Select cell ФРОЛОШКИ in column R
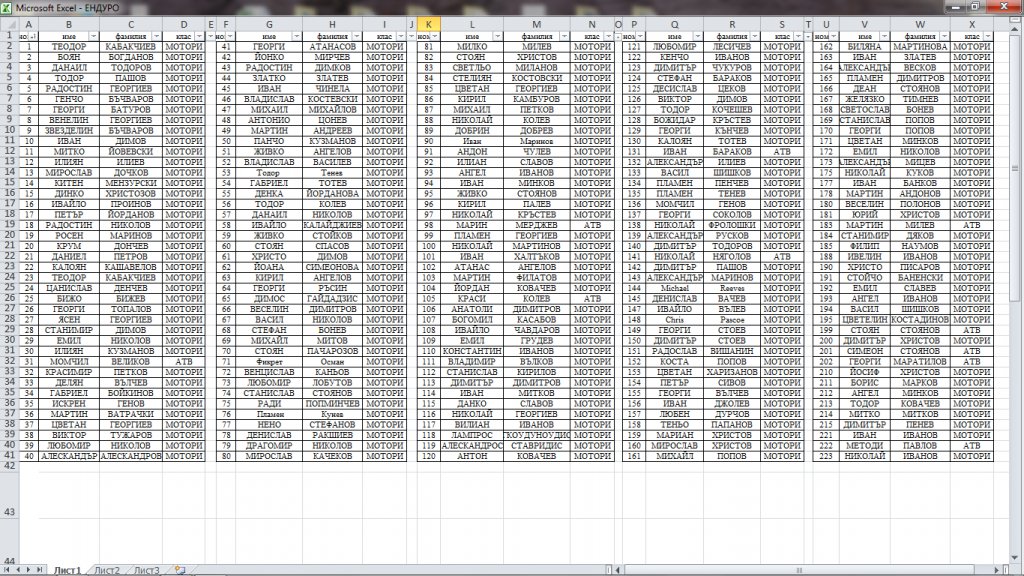The image size is (1024, 576). [732, 225]
